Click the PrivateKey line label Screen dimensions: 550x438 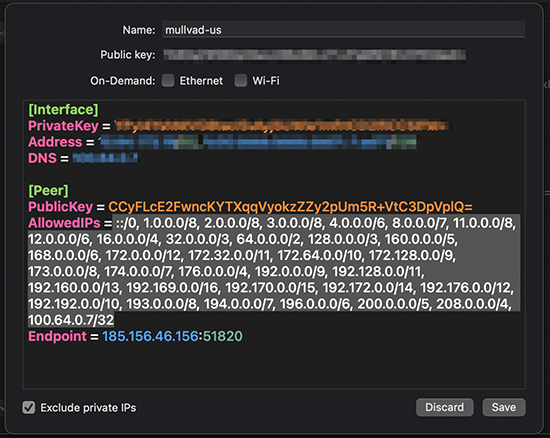63,126
